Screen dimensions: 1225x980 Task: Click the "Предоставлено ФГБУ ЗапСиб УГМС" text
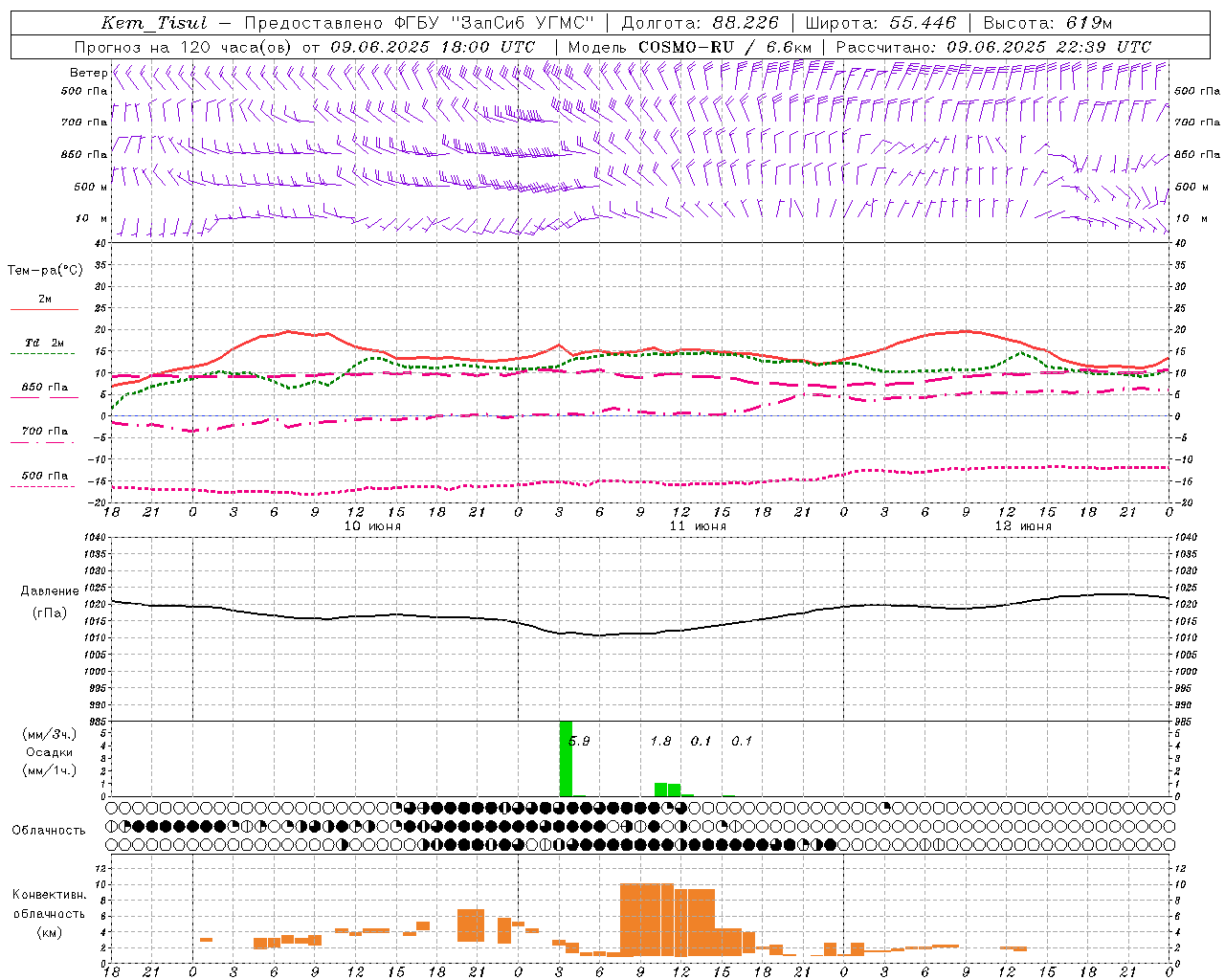(x=419, y=23)
